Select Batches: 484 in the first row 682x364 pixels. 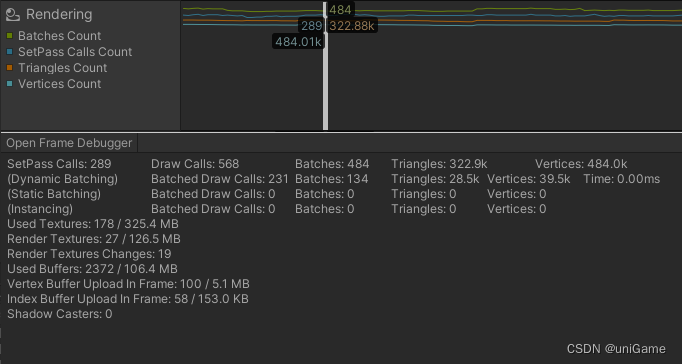(332, 164)
